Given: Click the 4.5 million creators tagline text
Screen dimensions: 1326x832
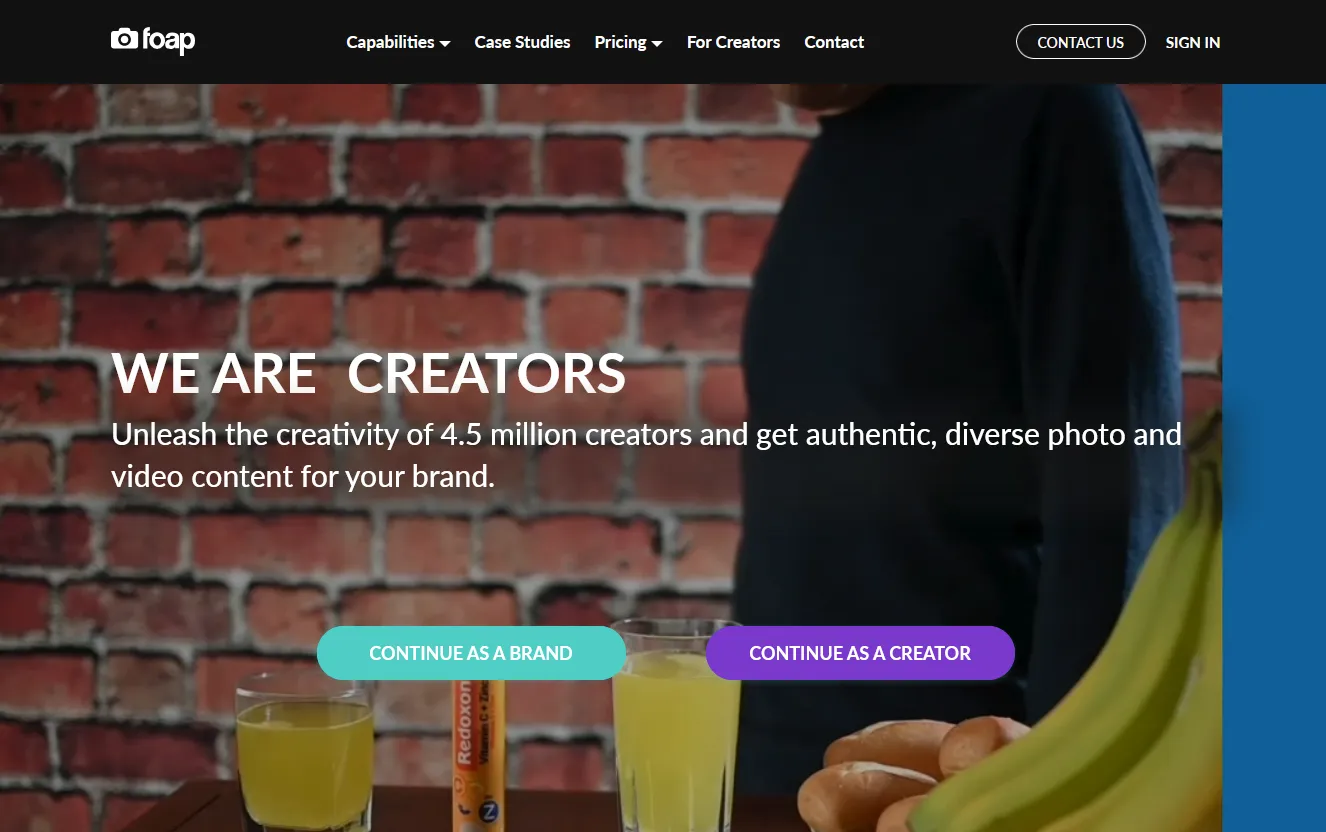Looking at the screenshot, I should [x=646, y=455].
